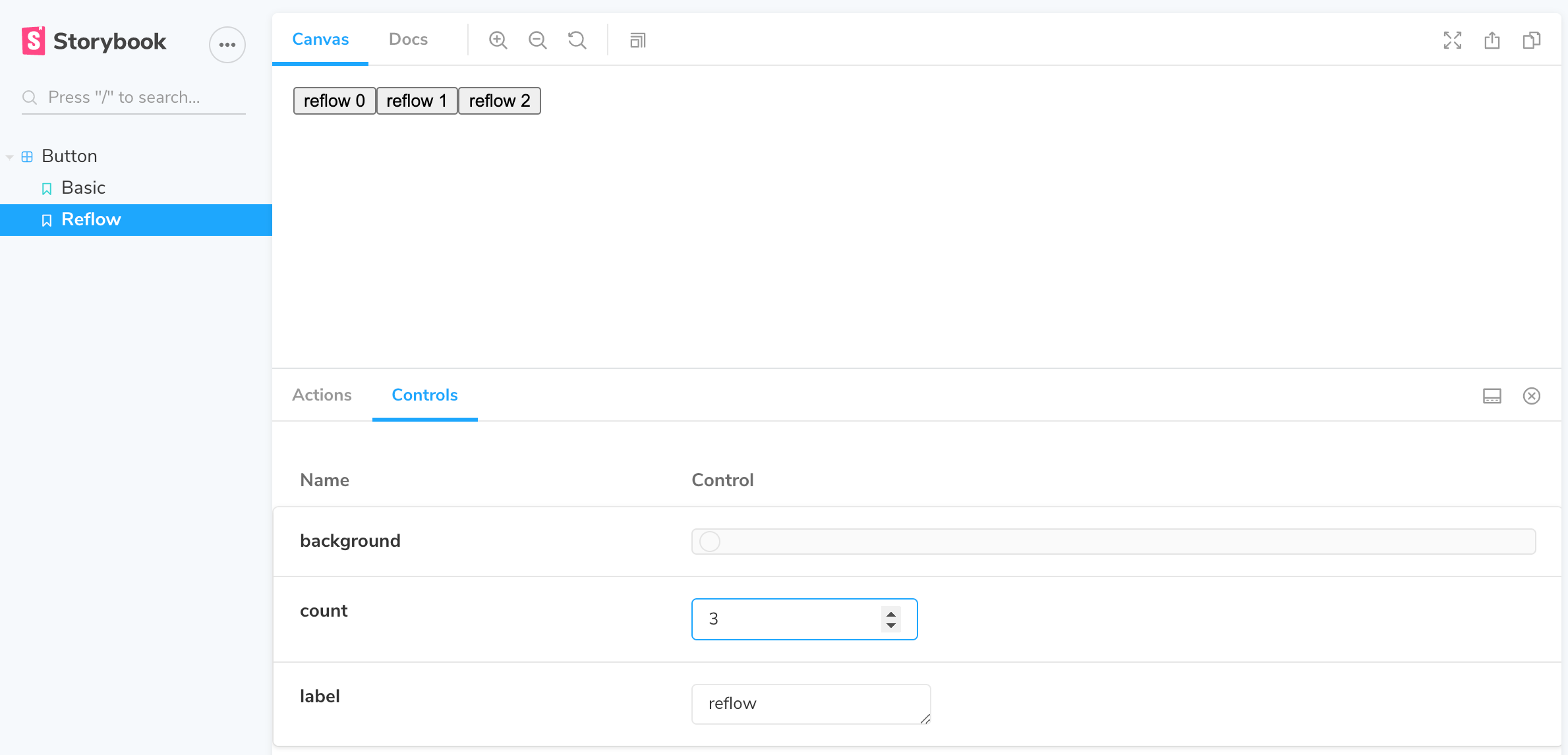Click the zoom in magnifier icon
Screen dimensions: 1568x755
click(x=498, y=40)
